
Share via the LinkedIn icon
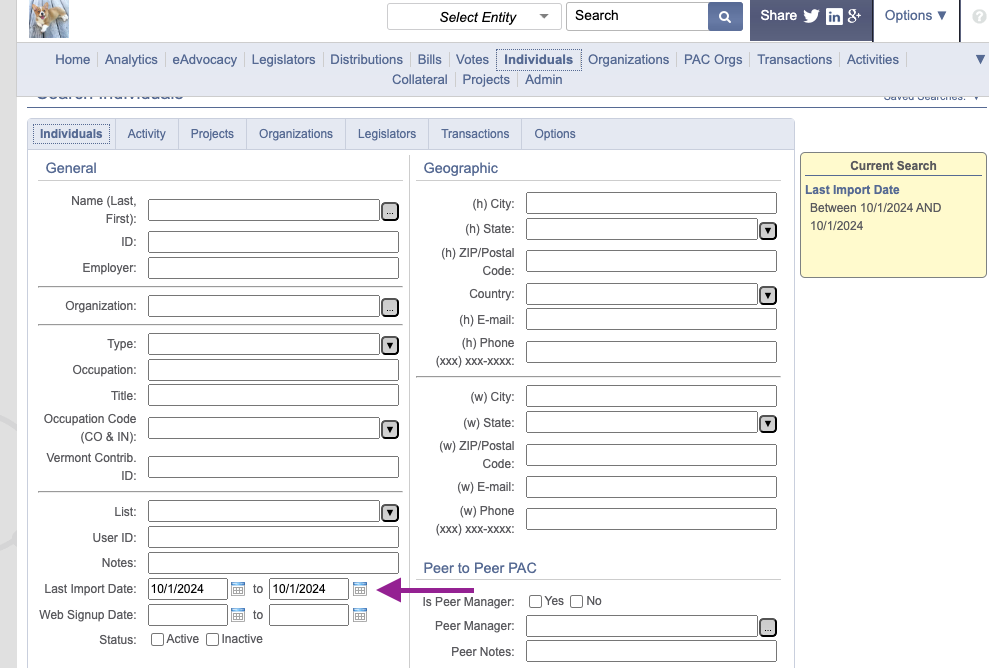click(834, 16)
